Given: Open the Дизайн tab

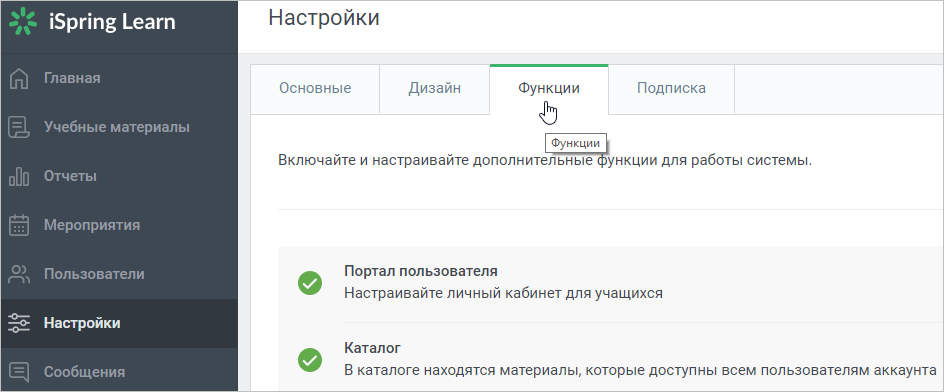Looking at the screenshot, I should (435, 89).
